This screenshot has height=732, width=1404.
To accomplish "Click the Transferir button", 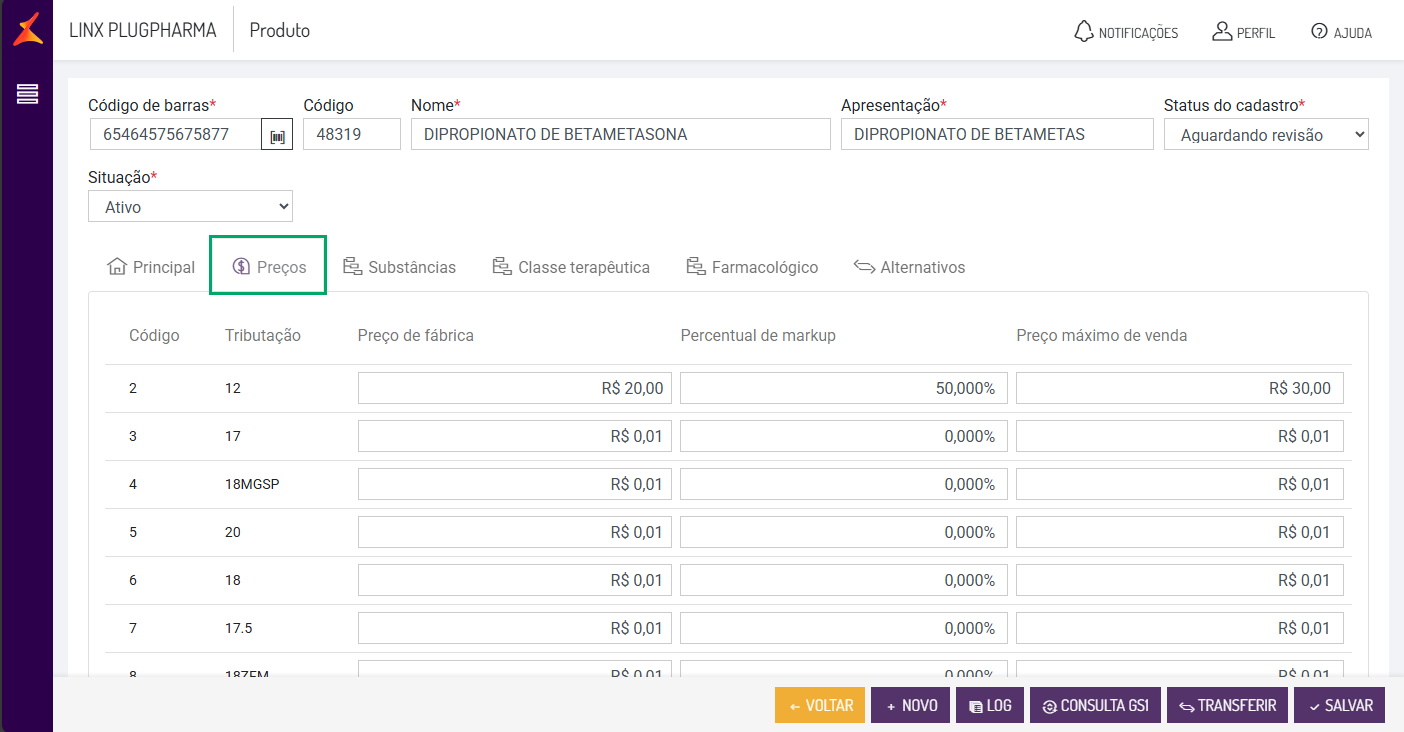I will [x=1227, y=705].
